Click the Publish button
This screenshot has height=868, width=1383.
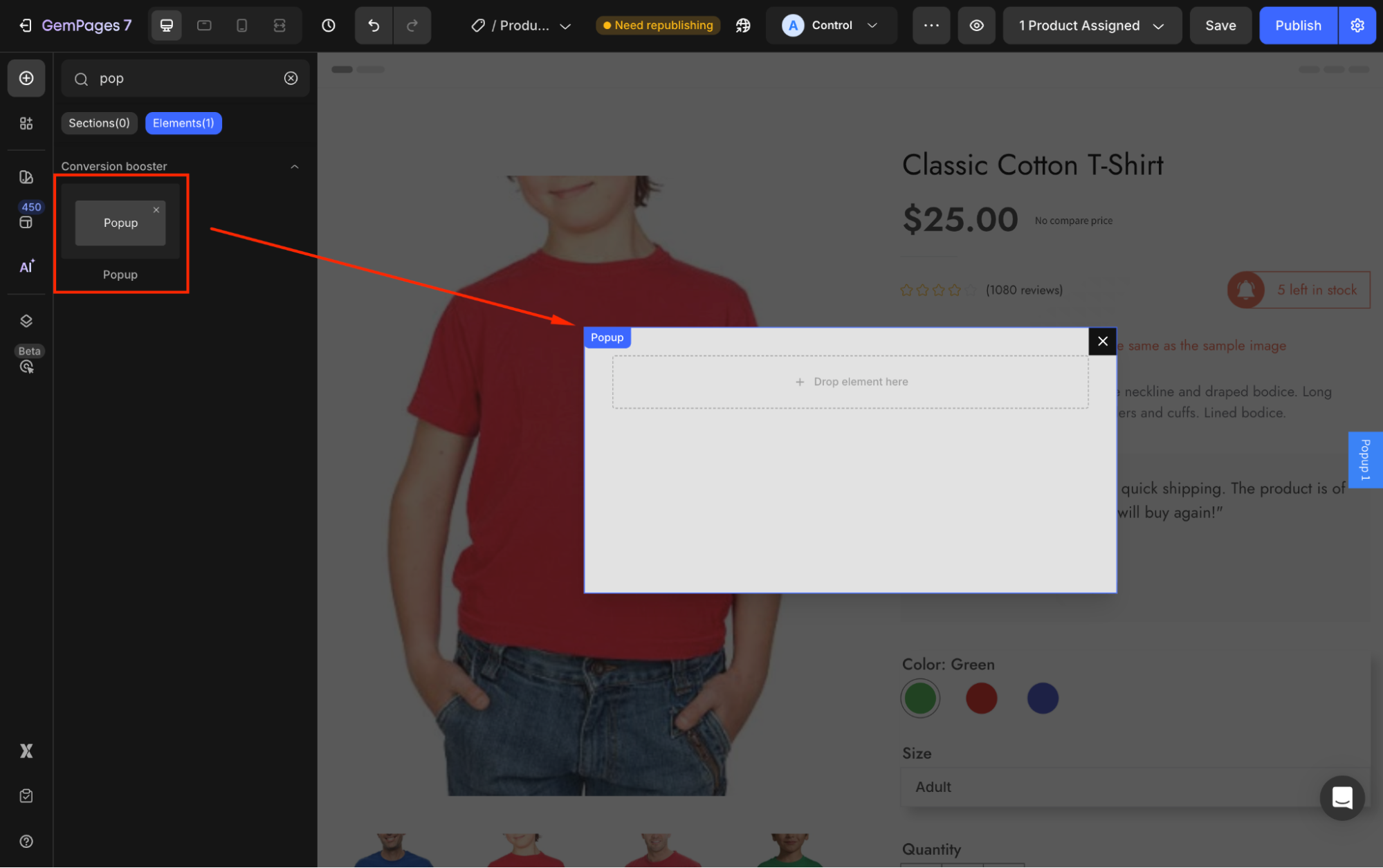[1298, 26]
